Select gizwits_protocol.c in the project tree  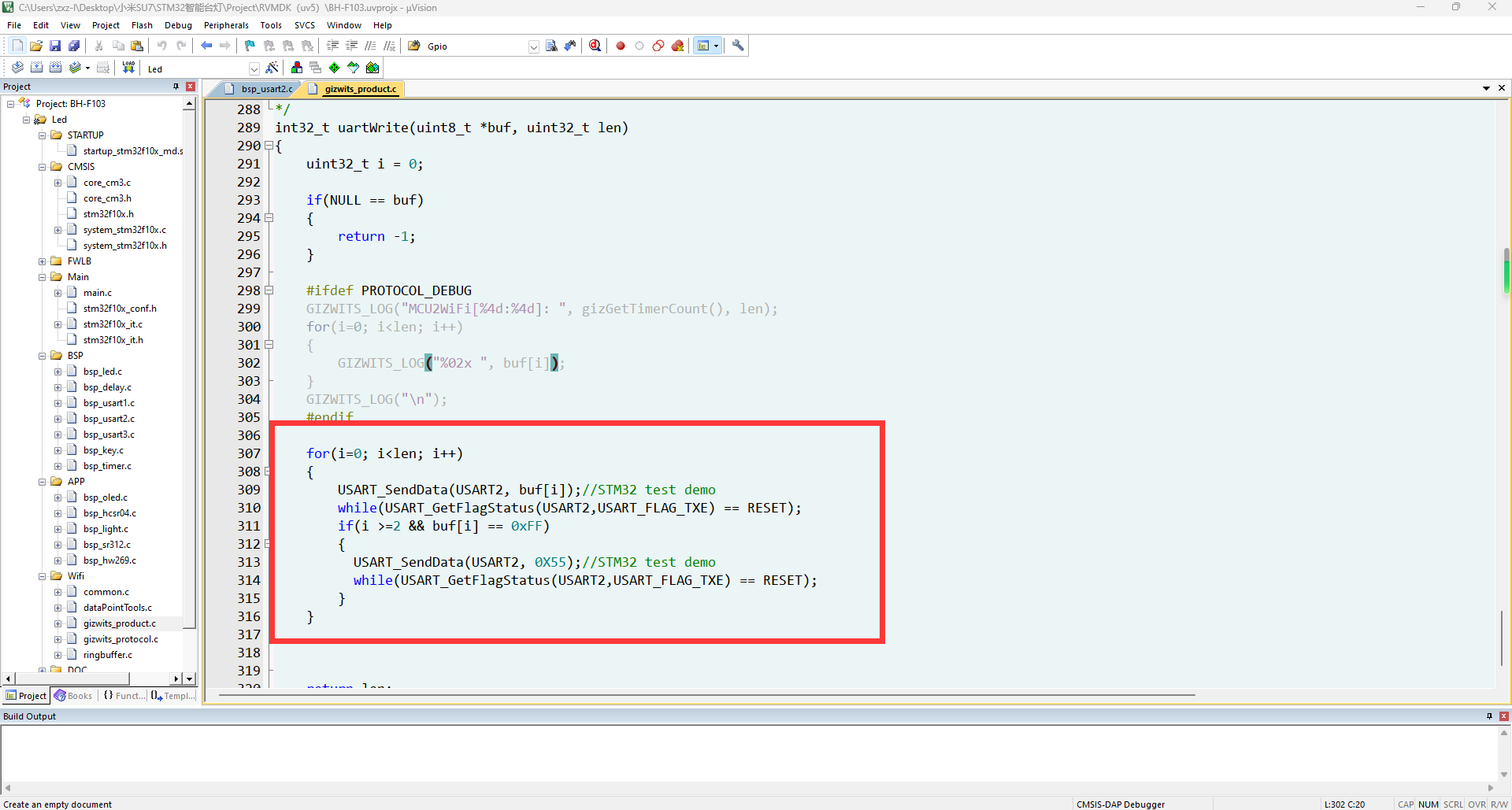point(120,639)
